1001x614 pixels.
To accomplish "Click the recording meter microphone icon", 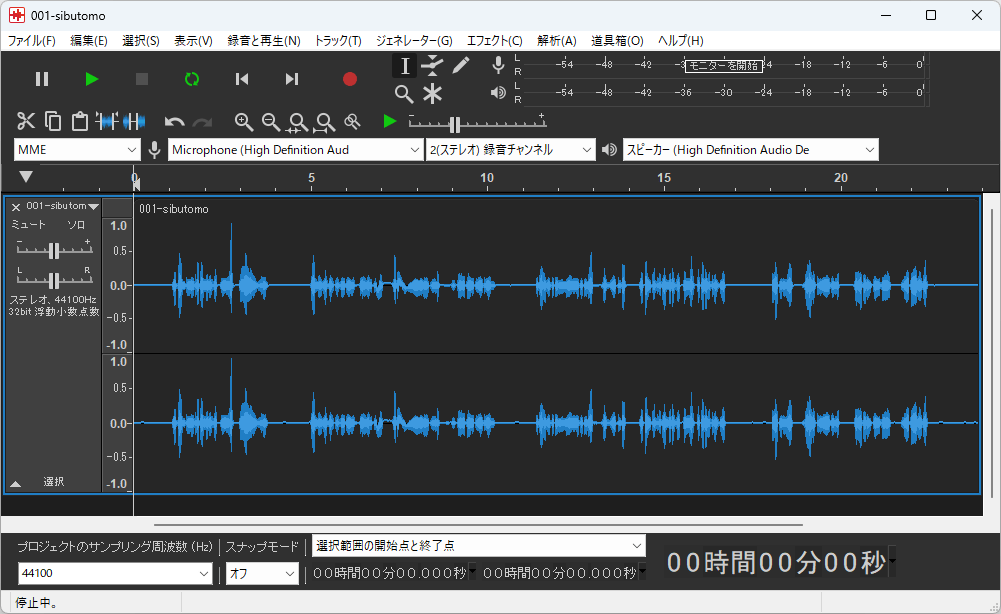I will click(x=499, y=64).
